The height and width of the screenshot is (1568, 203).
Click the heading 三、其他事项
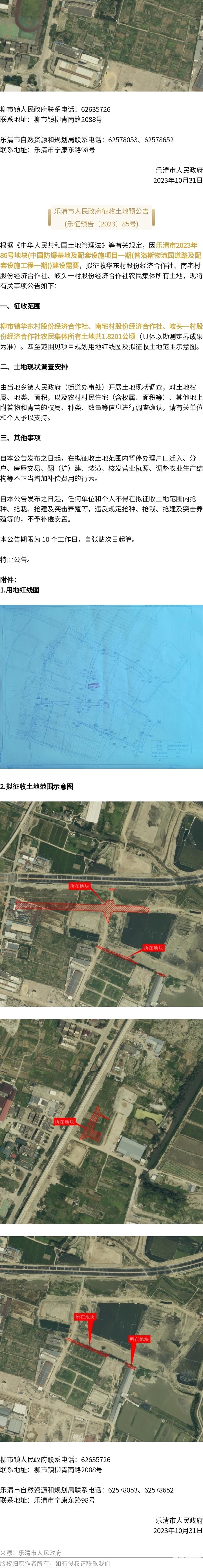tap(21, 438)
